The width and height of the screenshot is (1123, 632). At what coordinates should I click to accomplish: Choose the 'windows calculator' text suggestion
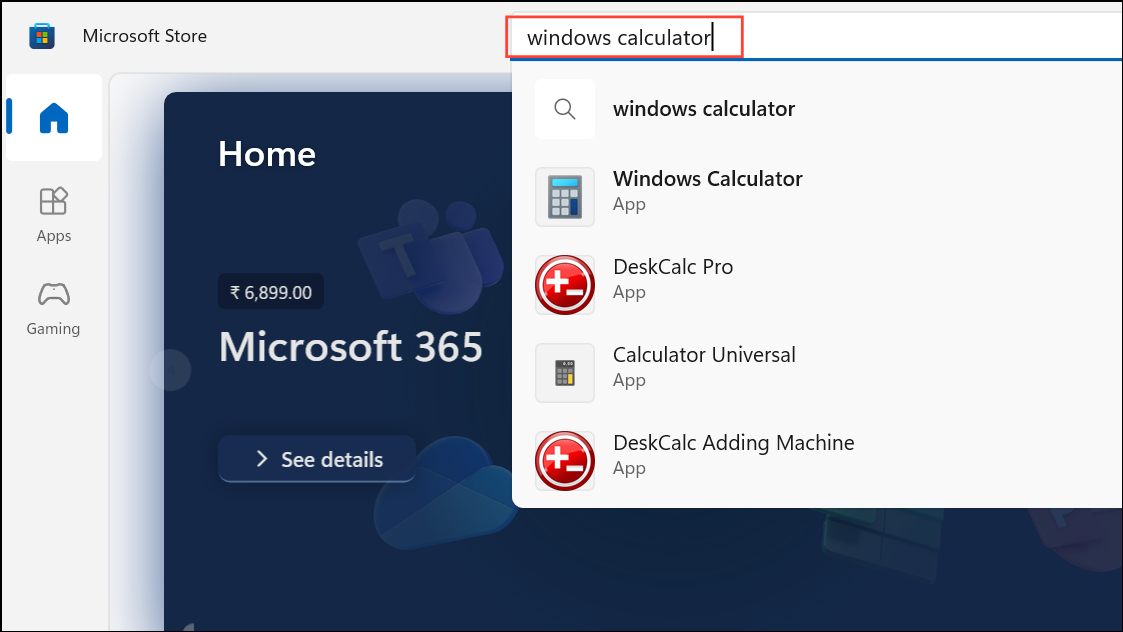[703, 109]
